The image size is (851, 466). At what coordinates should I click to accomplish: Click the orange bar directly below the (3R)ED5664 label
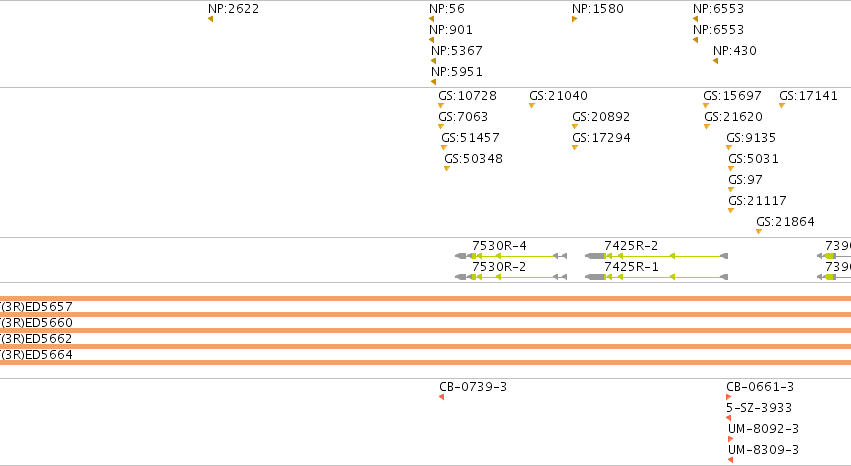pos(426,362)
